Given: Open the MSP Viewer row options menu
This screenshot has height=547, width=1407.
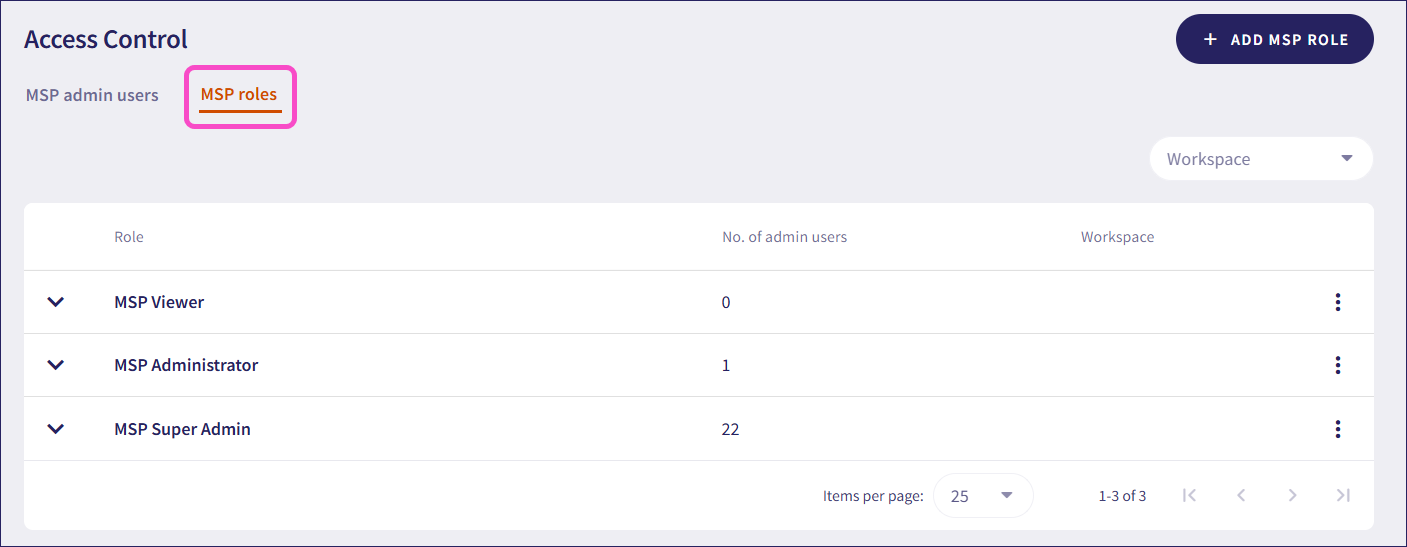Looking at the screenshot, I should 1337,302.
